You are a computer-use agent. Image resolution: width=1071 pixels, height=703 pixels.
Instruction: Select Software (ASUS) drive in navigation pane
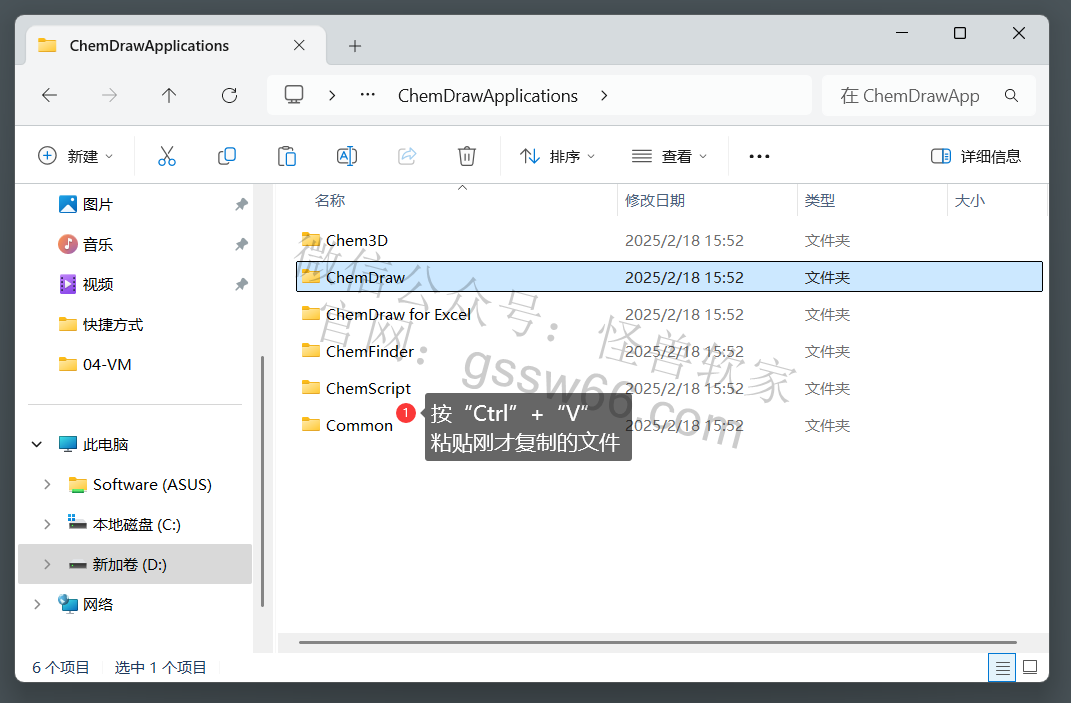click(x=140, y=484)
